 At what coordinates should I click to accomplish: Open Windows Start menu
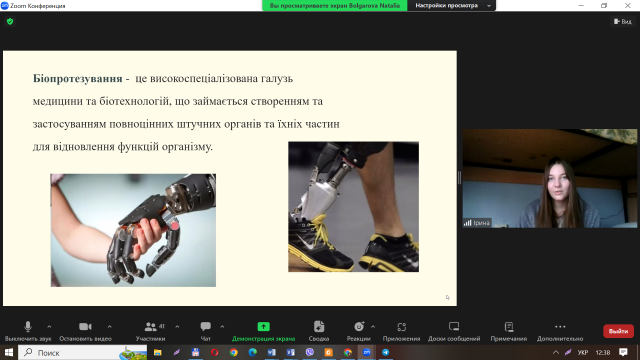click(9, 352)
